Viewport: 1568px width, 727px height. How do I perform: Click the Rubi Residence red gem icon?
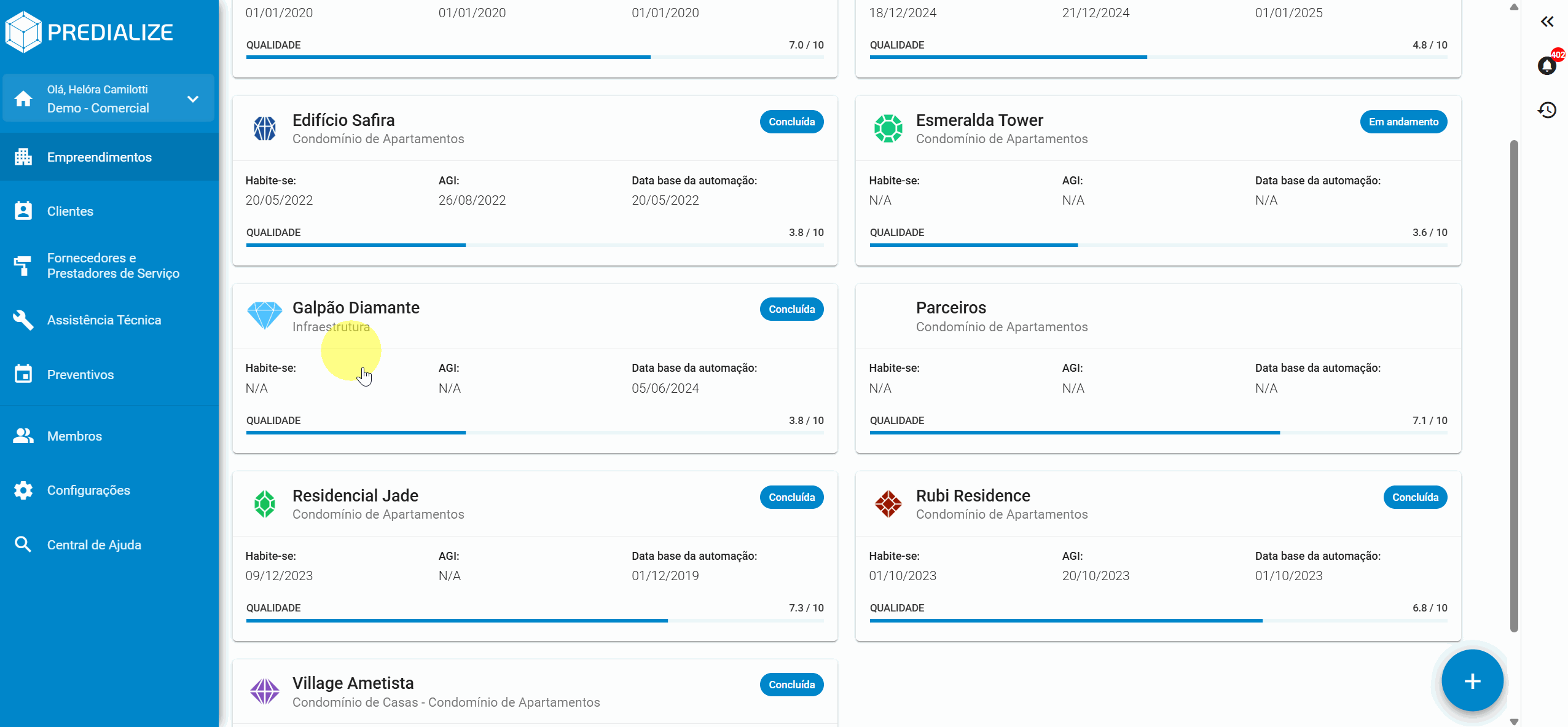888,504
